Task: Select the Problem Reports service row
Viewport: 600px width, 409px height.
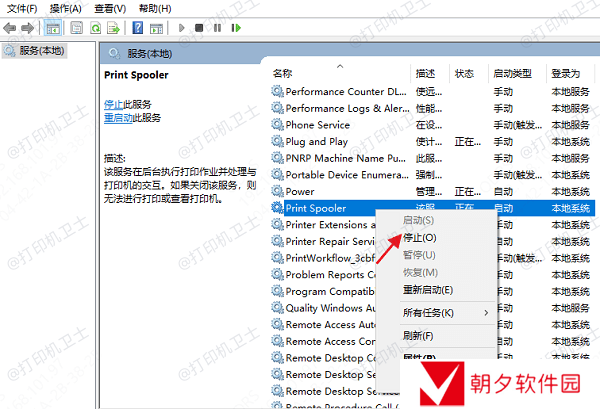Action: (323, 275)
